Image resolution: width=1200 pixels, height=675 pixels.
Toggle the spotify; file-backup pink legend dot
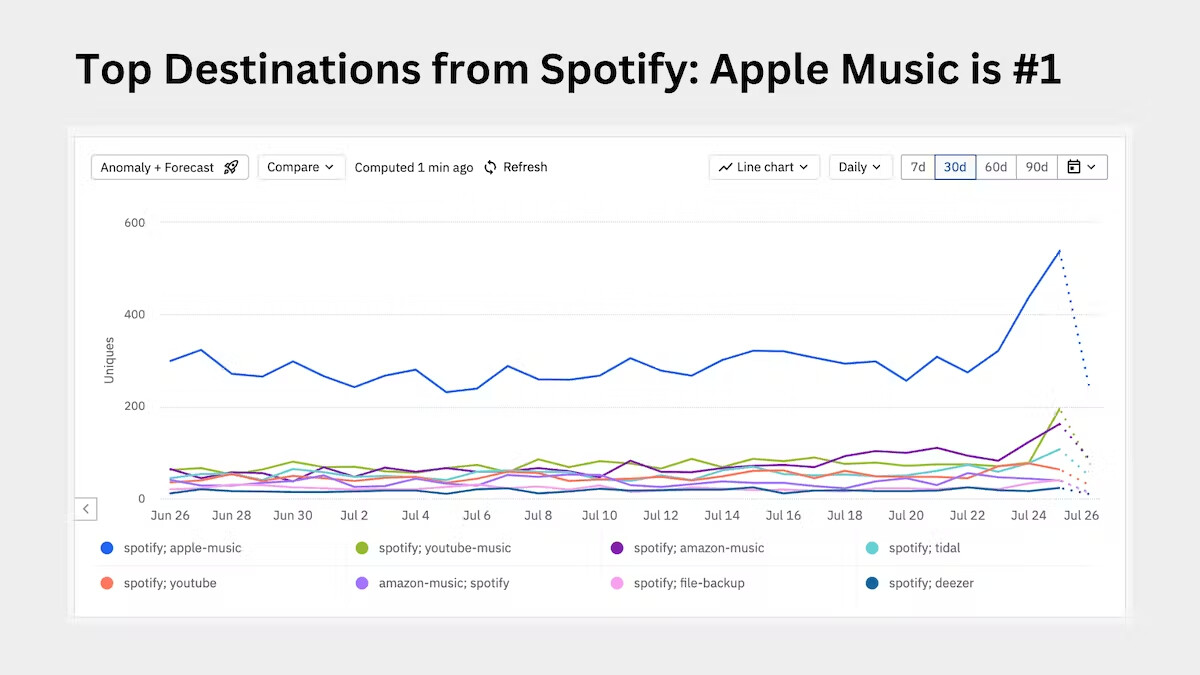click(x=617, y=583)
